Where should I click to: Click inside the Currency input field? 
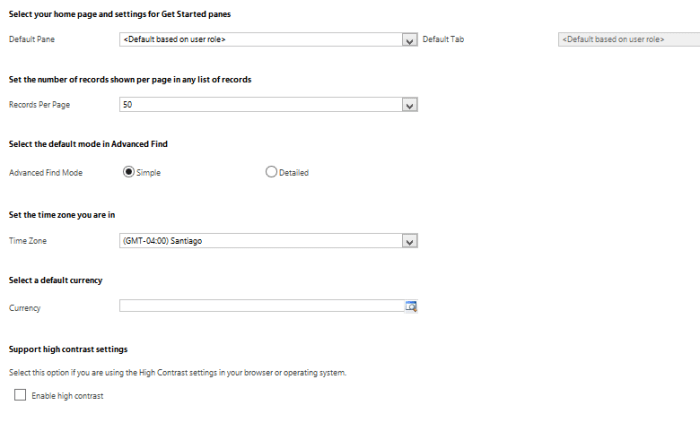point(260,307)
